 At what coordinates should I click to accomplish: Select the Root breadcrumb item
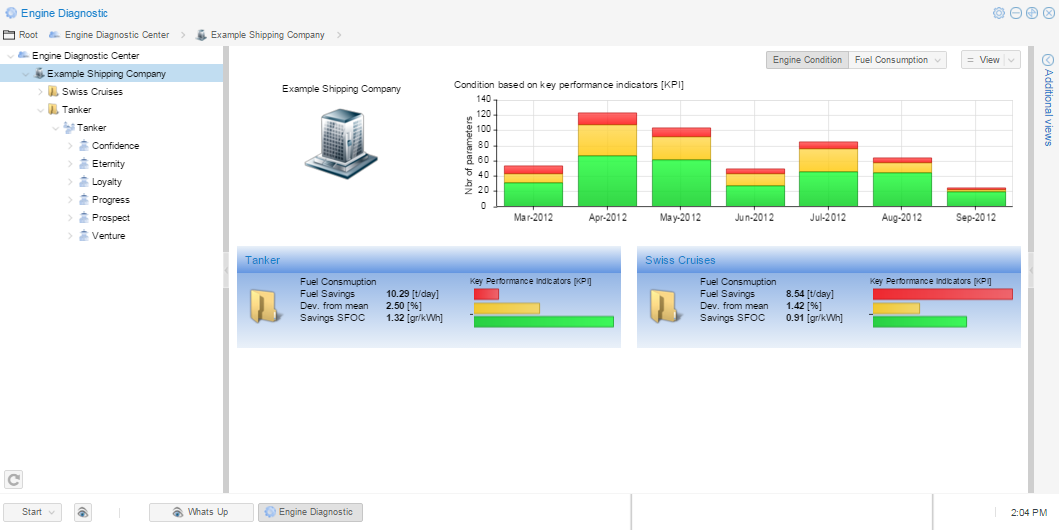28,34
